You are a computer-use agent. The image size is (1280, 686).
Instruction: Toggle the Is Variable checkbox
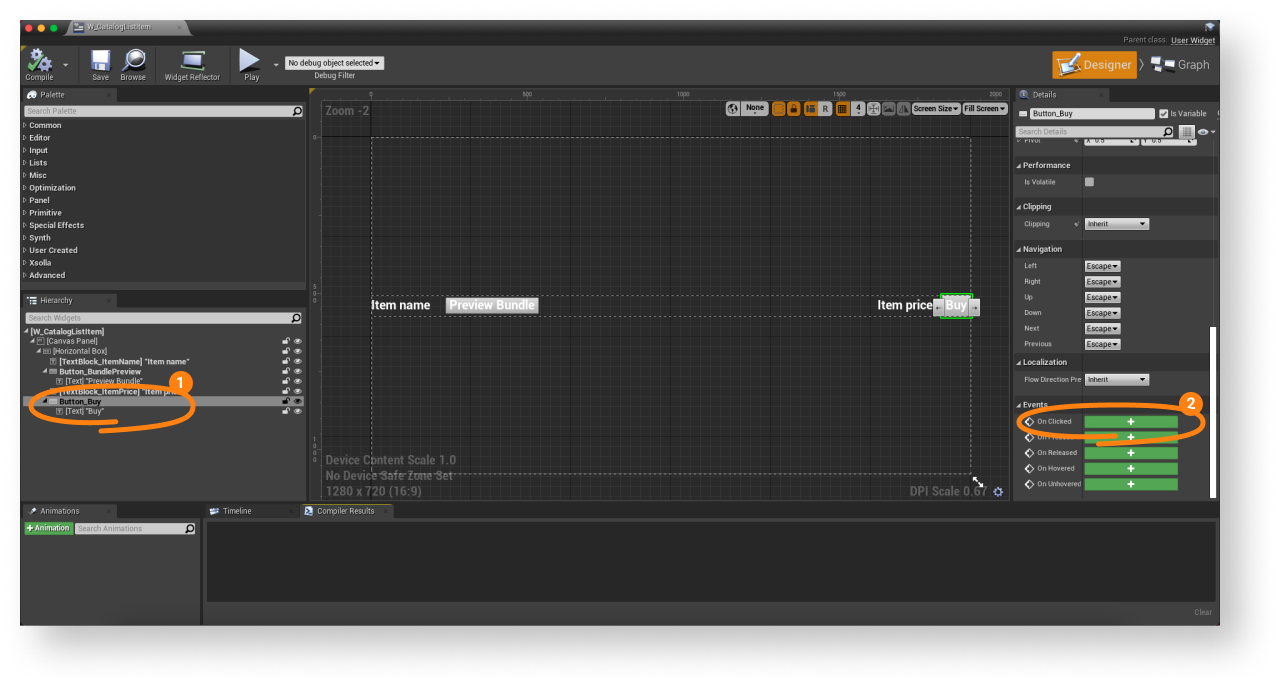pyautogui.click(x=1163, y=114)
